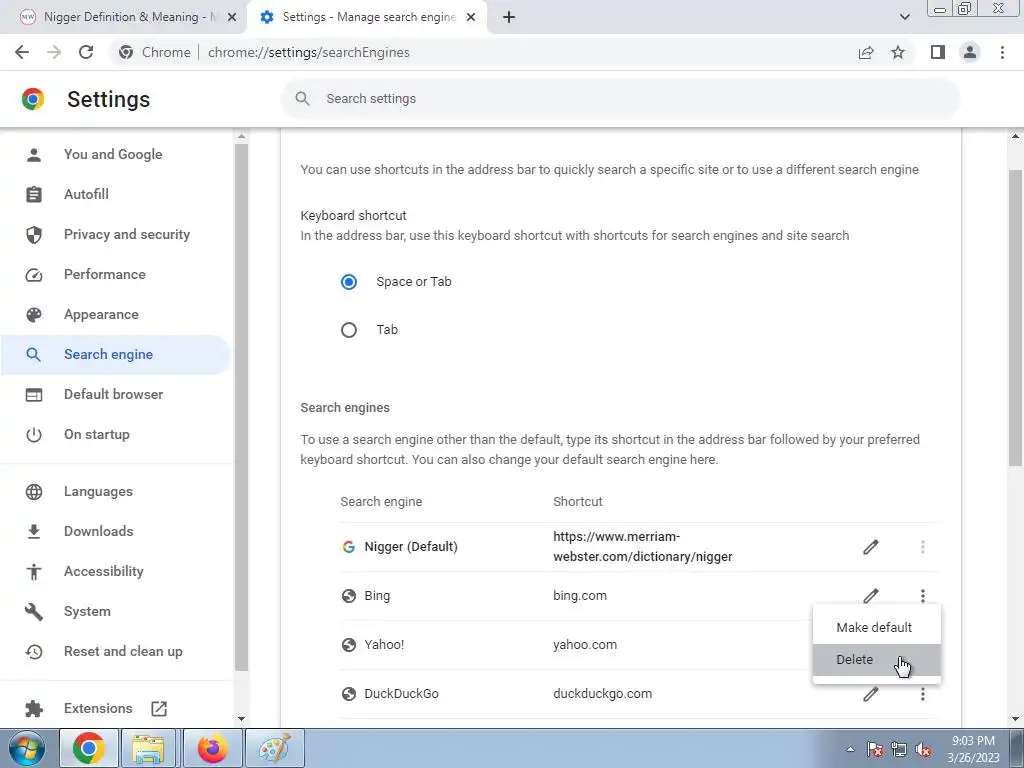Open Windows Explorer from the taskbar
1024x768 pixels.
[148, 748]
